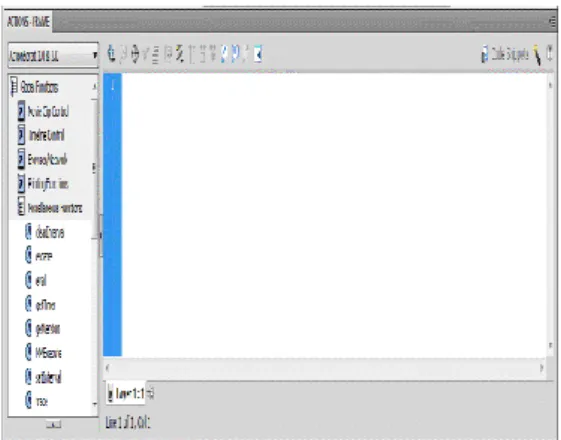Viewport: 561px width, 440px height.
Task: Click the collapse handle between toolbox and script
Action: tap(101, 235)
